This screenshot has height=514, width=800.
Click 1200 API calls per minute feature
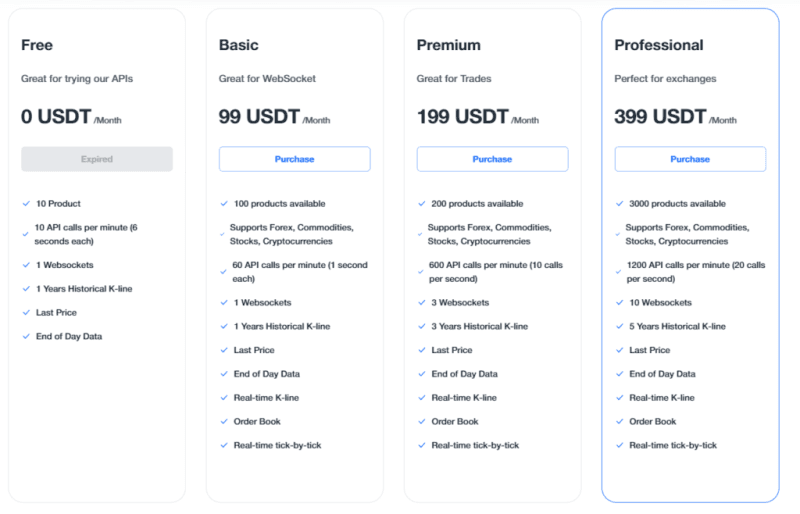[696, 272]
